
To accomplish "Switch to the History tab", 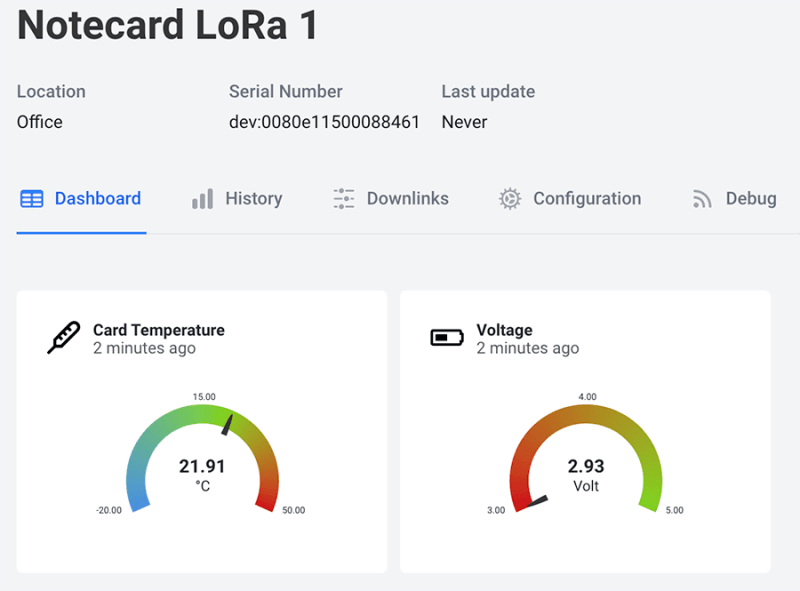I will tap(253, 199).
